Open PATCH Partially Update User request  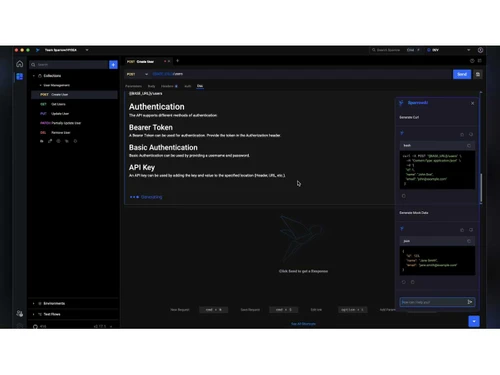click(x=74, y=123)
